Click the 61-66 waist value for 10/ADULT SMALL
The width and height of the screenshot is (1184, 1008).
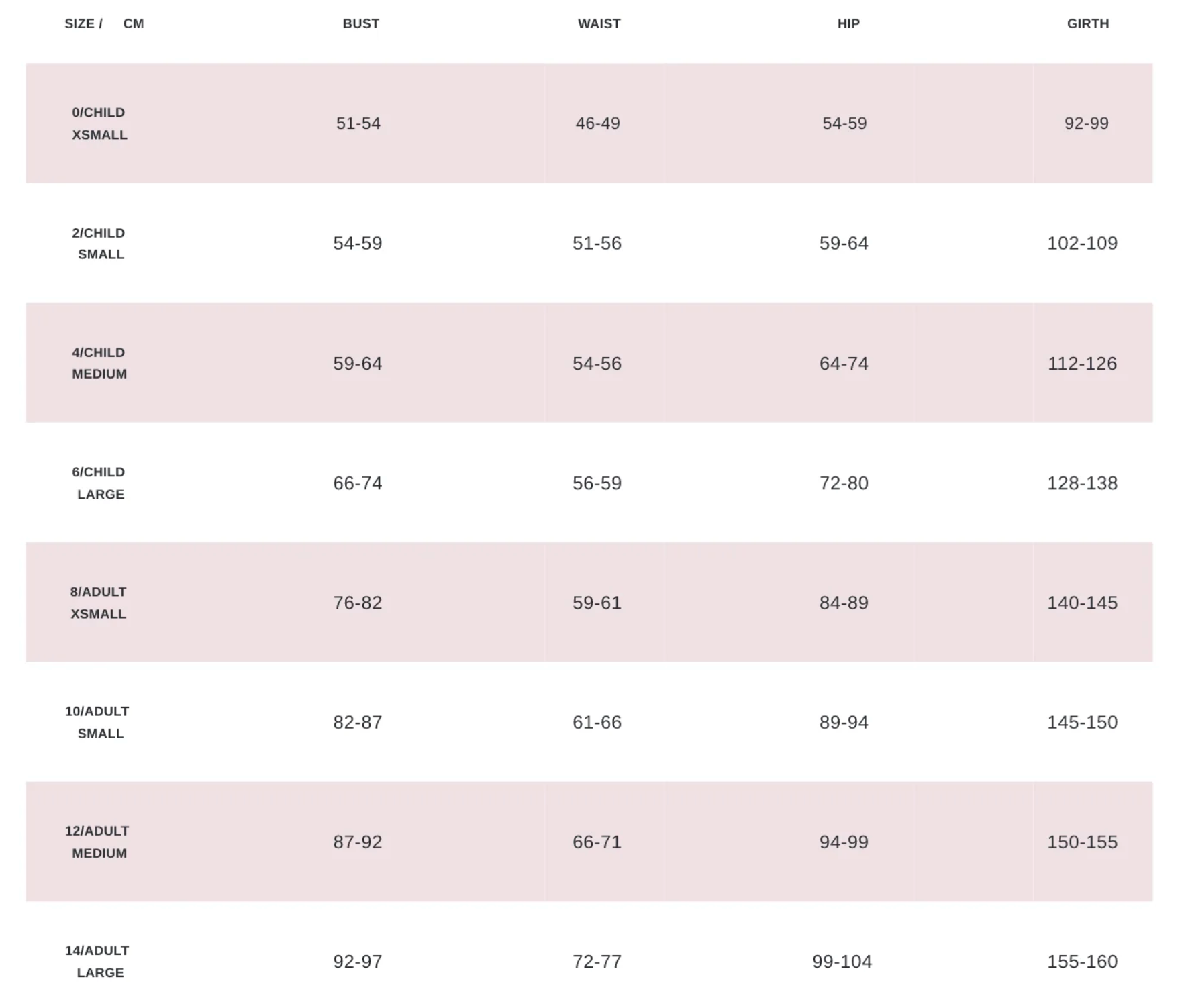[597, 722]
